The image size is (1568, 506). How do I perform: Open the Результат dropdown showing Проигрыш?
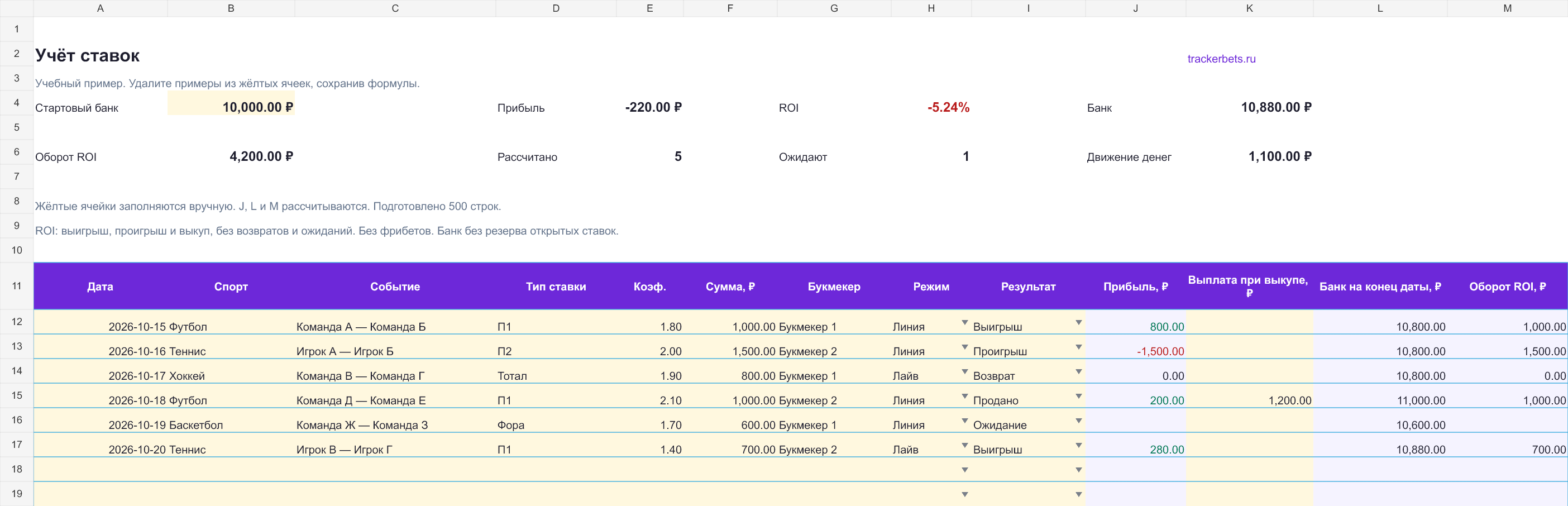coord(1078,347)
